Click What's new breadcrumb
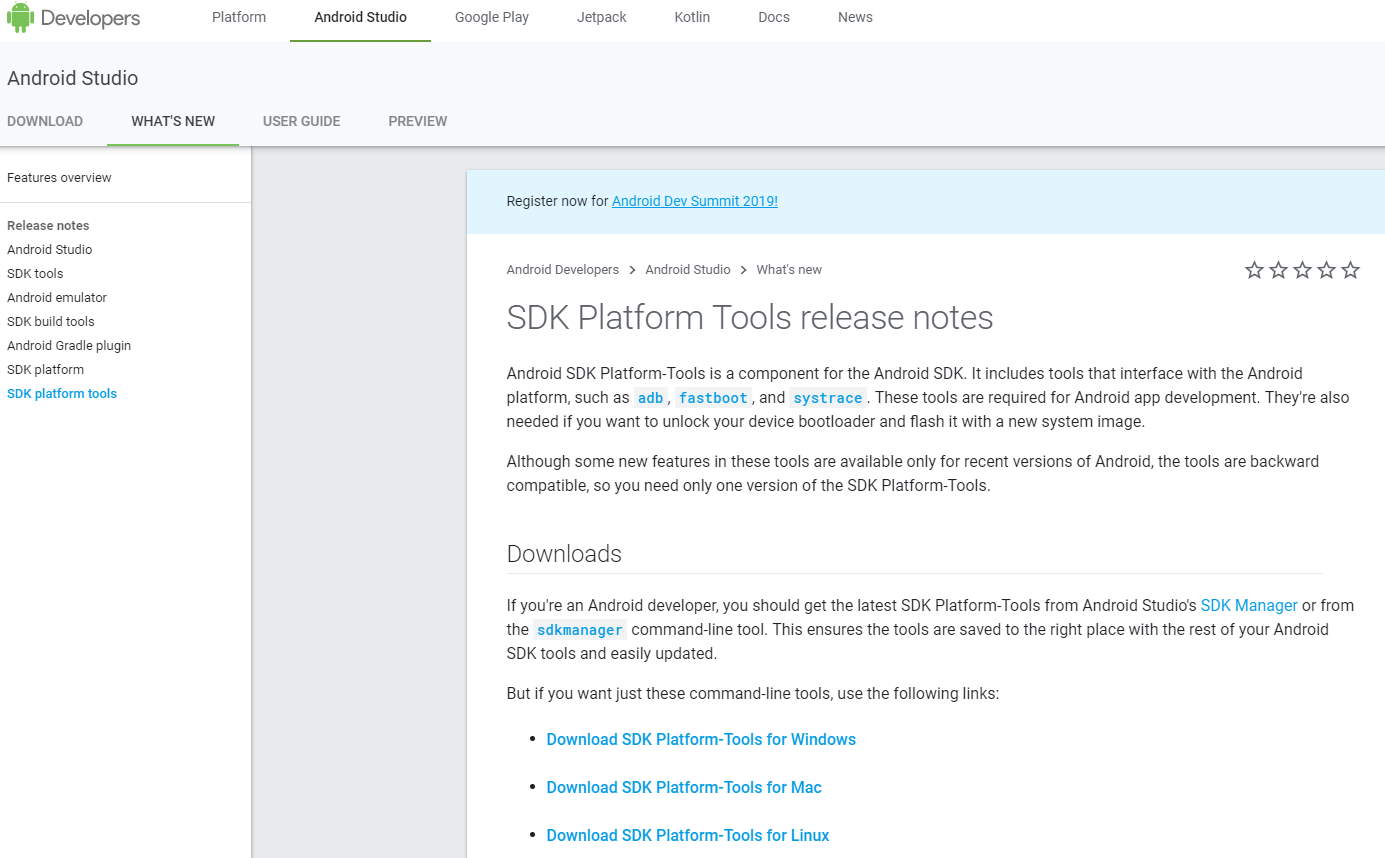The image size is (1385, 858). [x=789, y=270]
